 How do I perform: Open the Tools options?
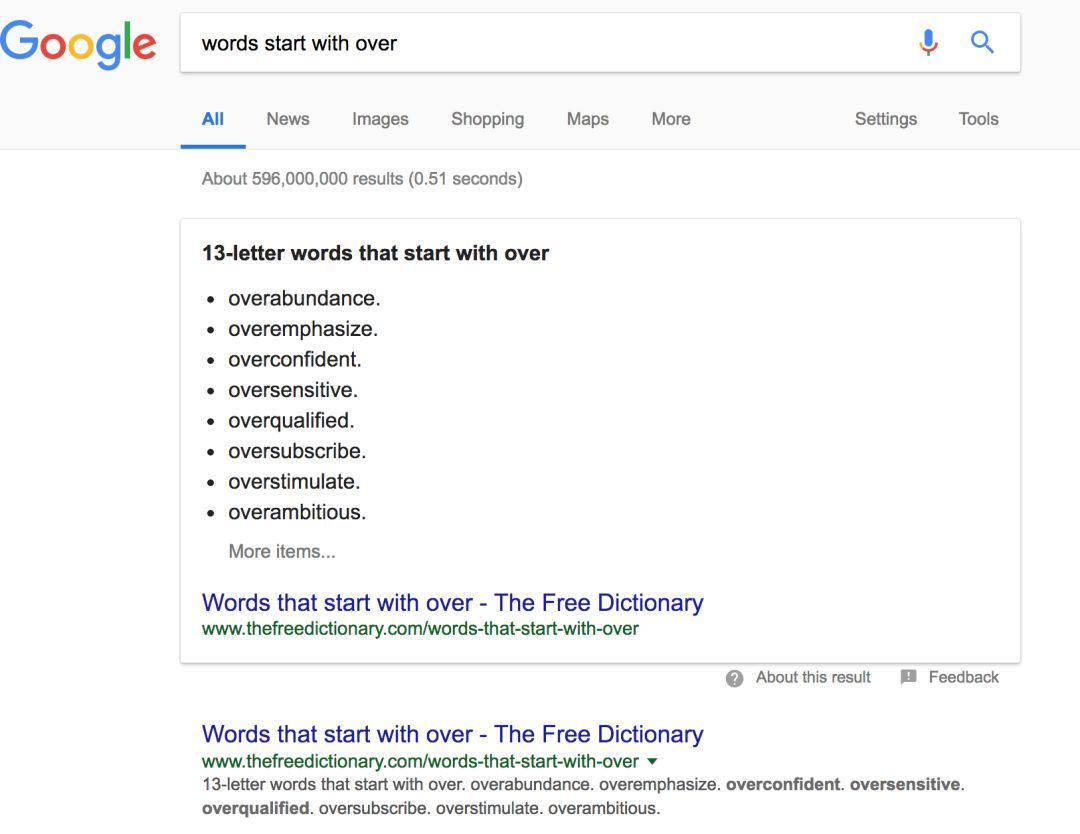coord(978,119)
